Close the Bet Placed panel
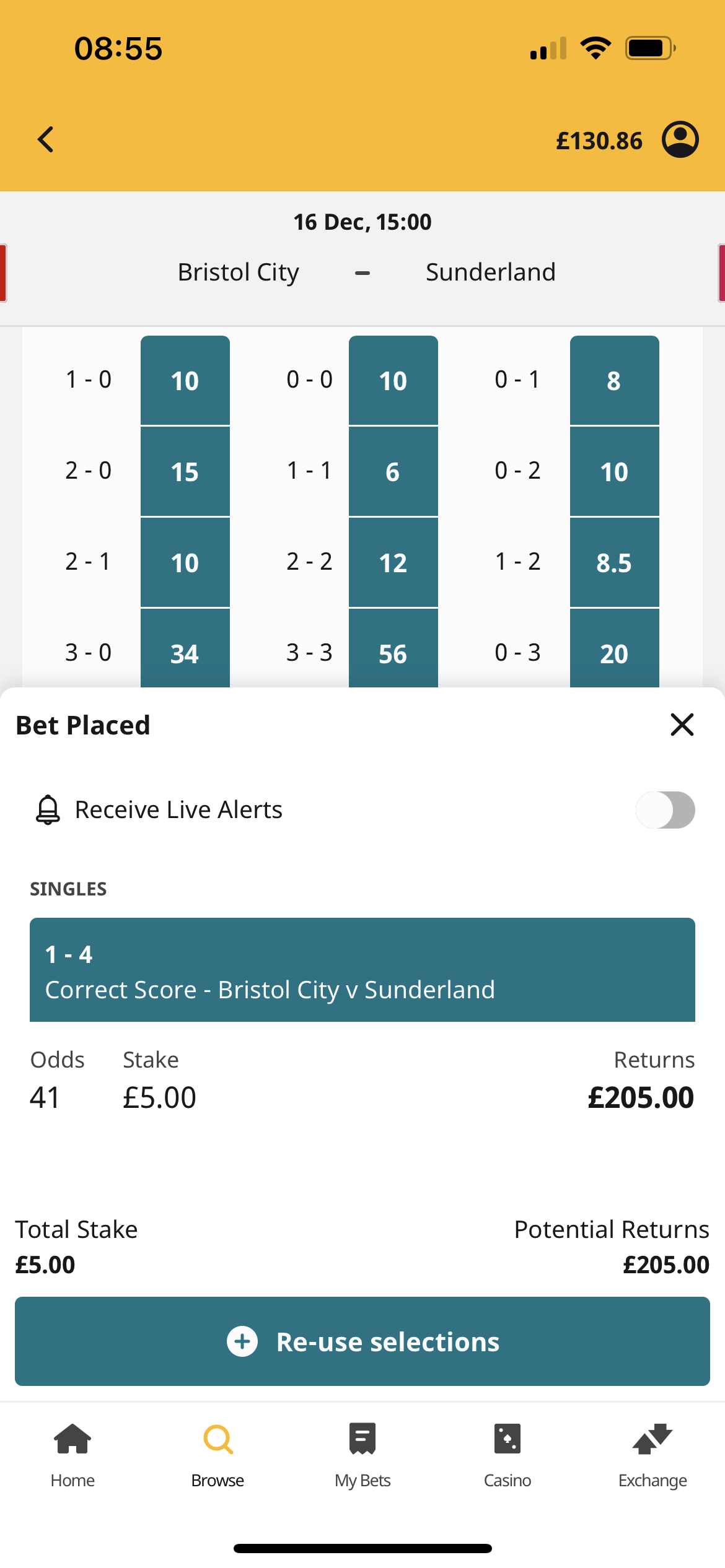 point(682,724)
